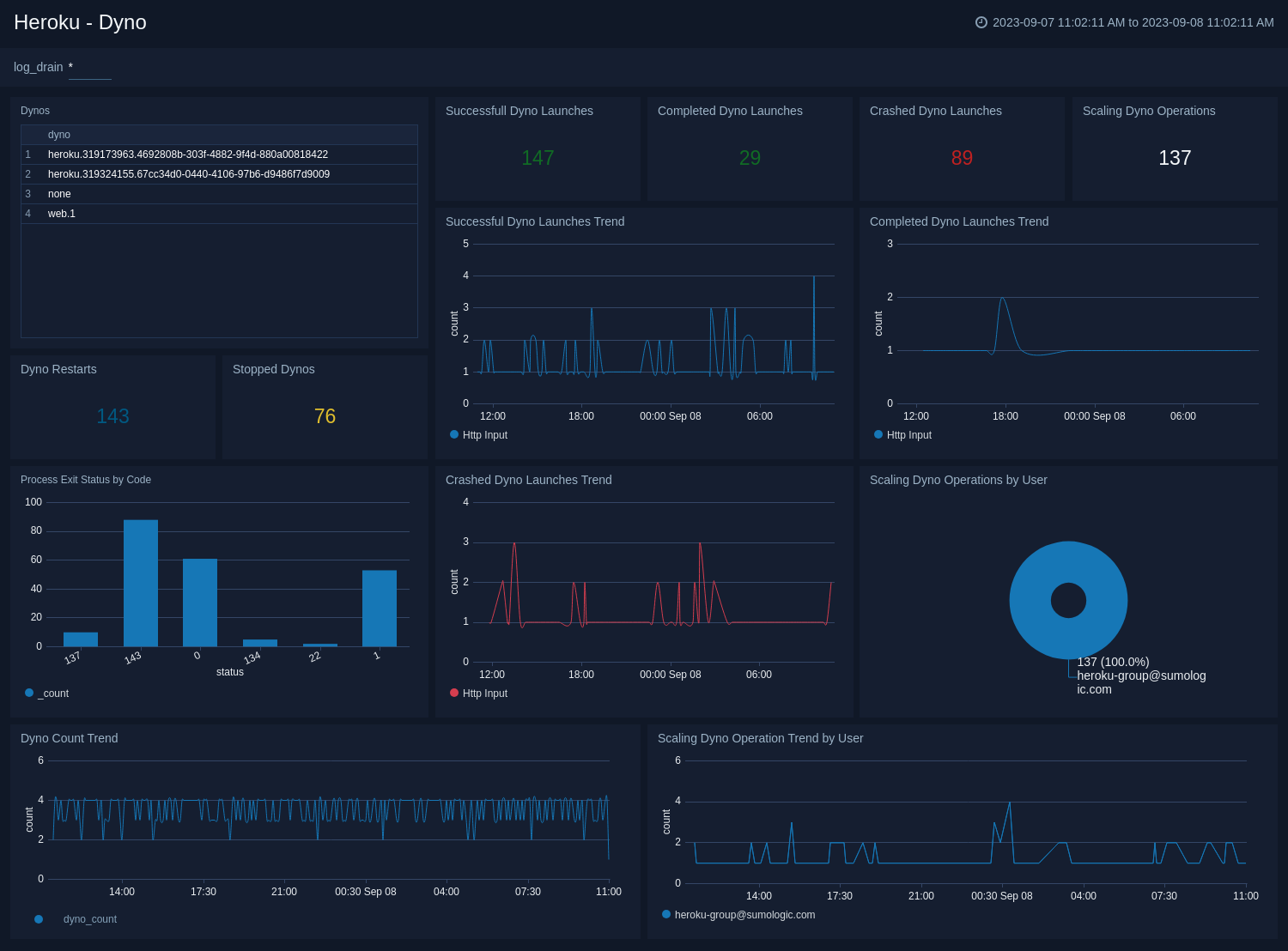Open the time range picker via the clock icon
1288x951 pixels.
tap(981, 22)
